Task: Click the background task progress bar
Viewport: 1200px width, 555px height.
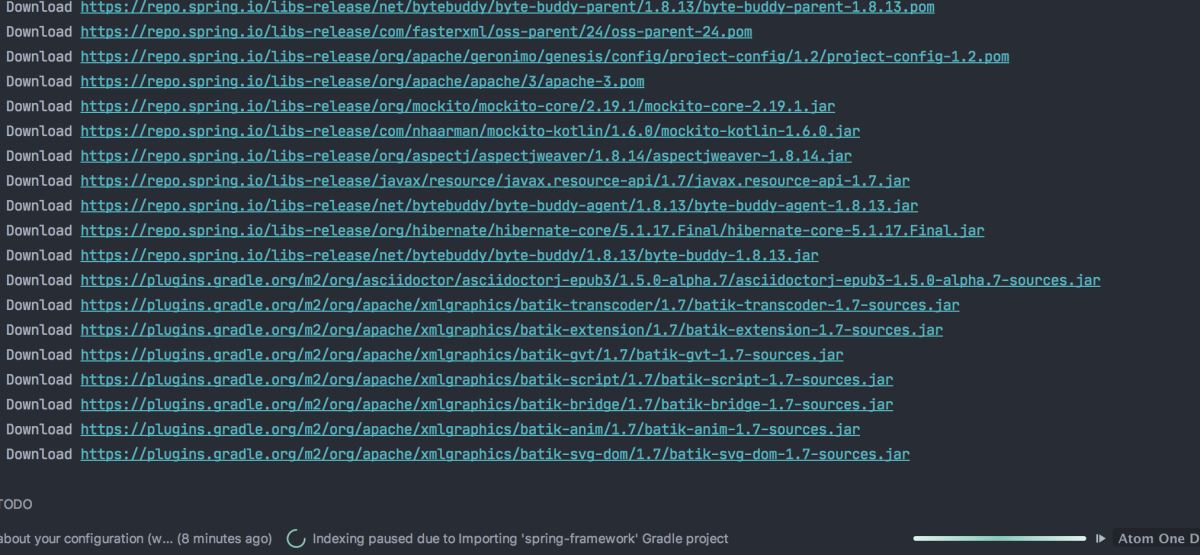Action: pos(999,539)
